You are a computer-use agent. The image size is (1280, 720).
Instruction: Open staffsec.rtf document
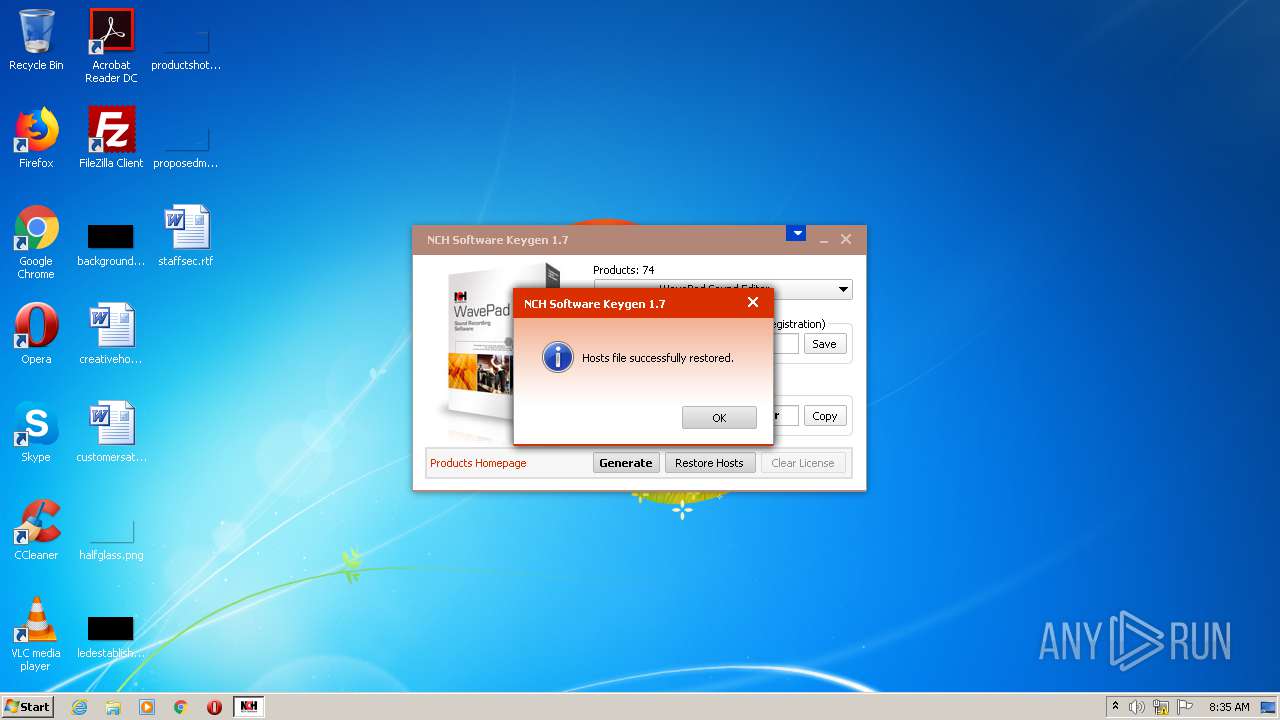pyautogui.click(x=186, y=236)
